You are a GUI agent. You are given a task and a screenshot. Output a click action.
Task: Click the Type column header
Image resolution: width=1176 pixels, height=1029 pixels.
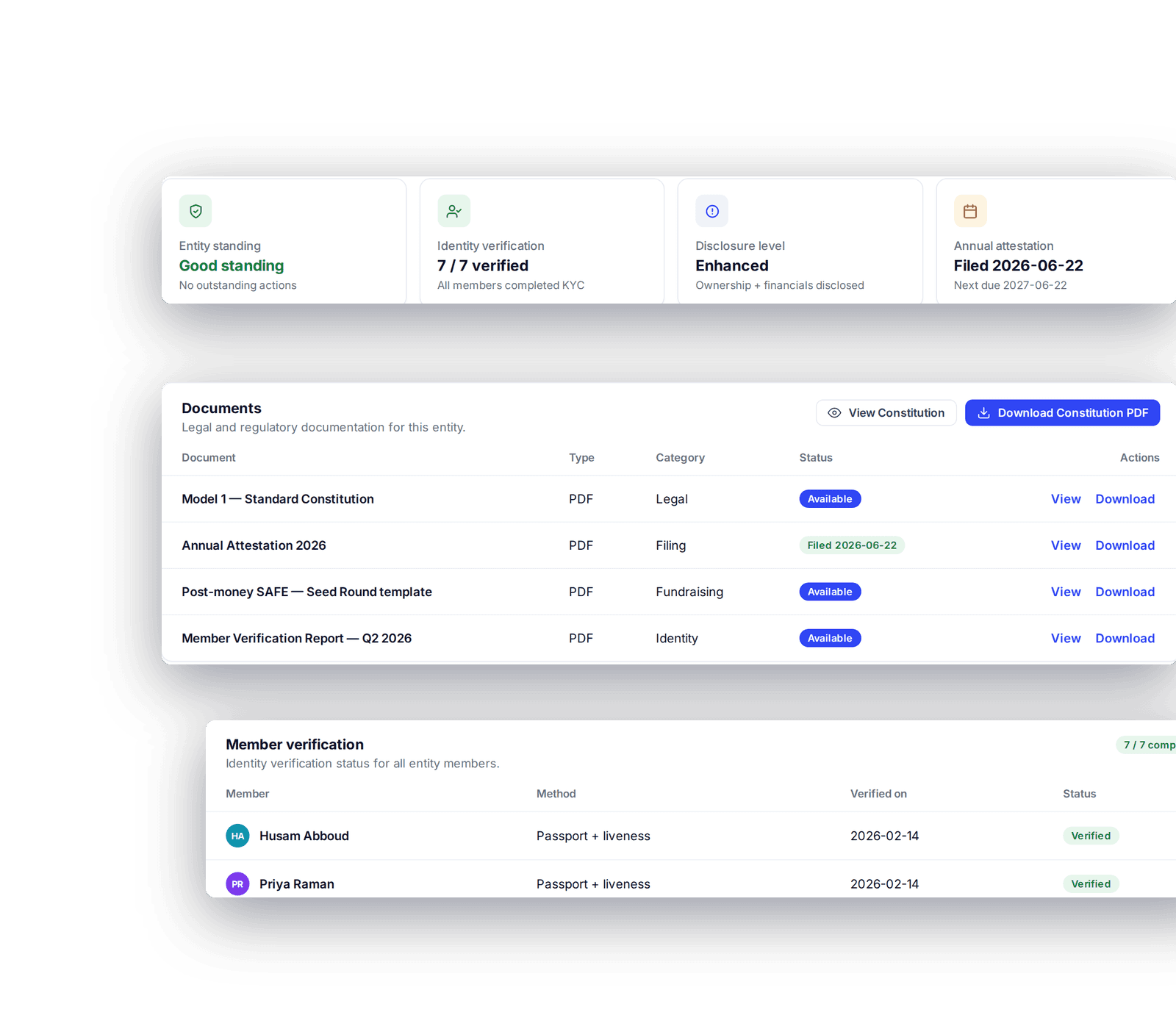[x=581, y=458]
